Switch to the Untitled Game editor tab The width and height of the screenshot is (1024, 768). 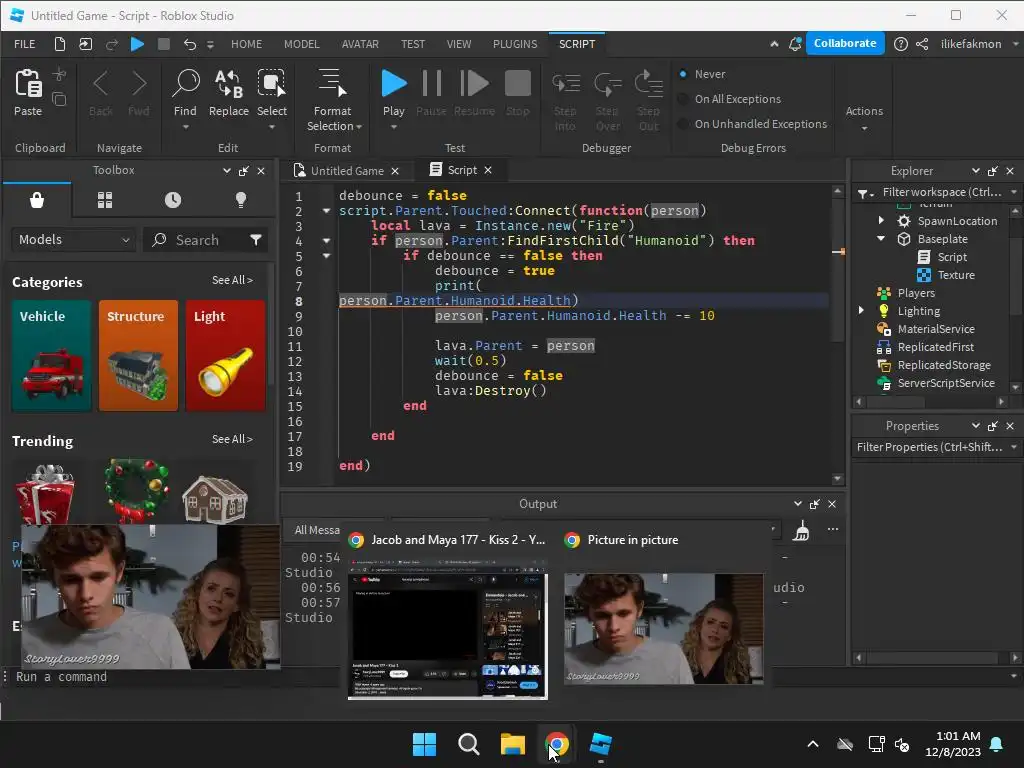coord(346,170)
